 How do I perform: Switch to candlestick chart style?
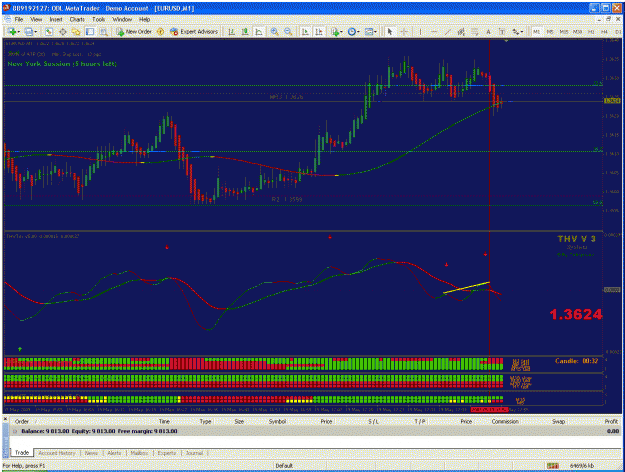point(245,31)
